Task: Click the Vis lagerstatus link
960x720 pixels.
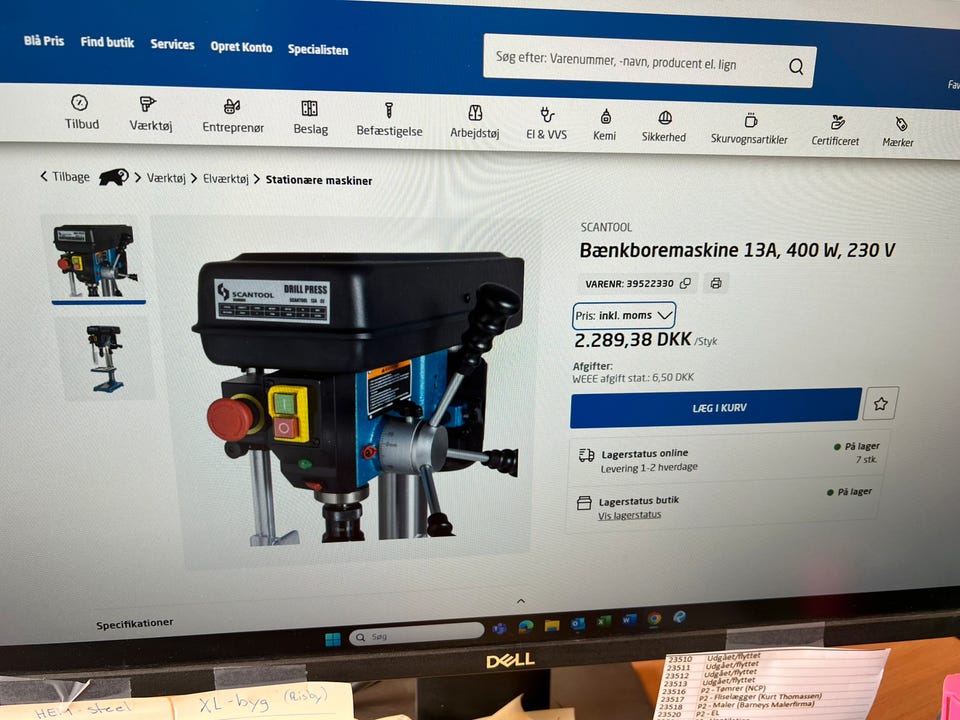Action: pos(629,515)
